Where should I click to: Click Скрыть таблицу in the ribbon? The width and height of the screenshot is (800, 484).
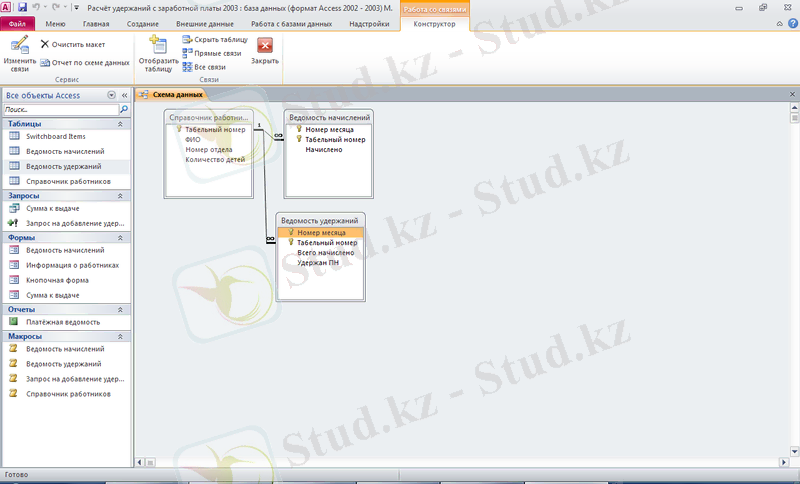pos(215,39)
